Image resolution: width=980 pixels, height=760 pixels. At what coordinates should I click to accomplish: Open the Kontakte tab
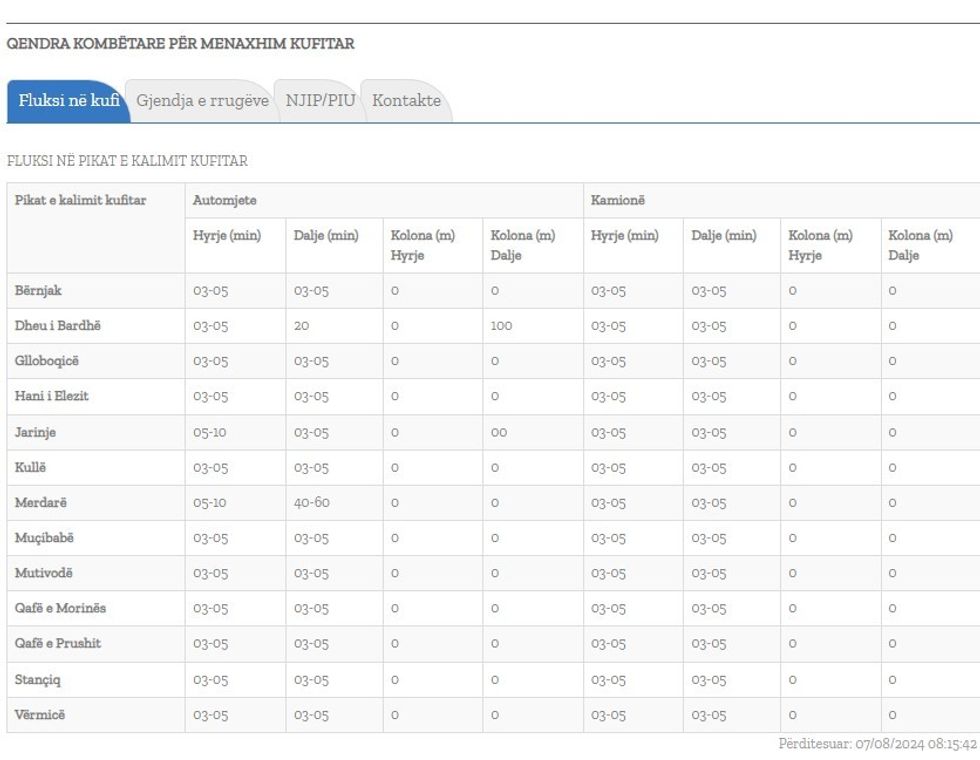point(406,101)
